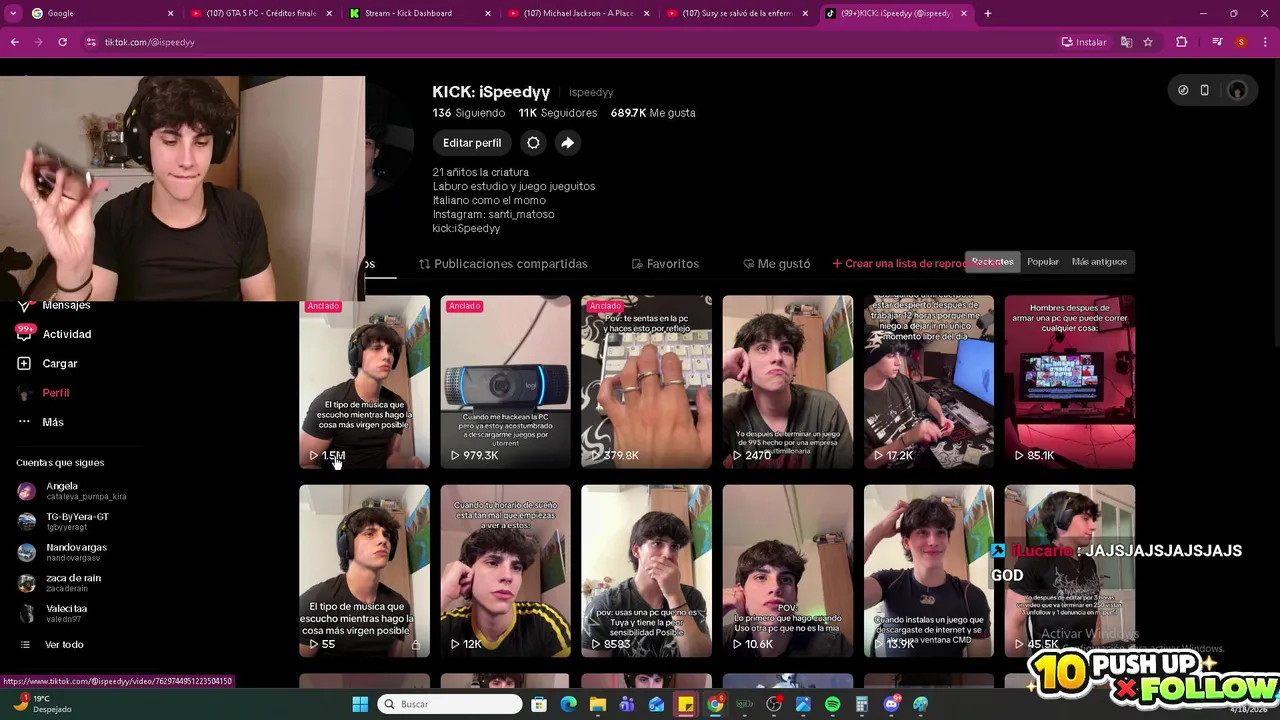Open the Chrome three-dot menu
This screenshot has width=1280, height=720.
click(1264, 42)
